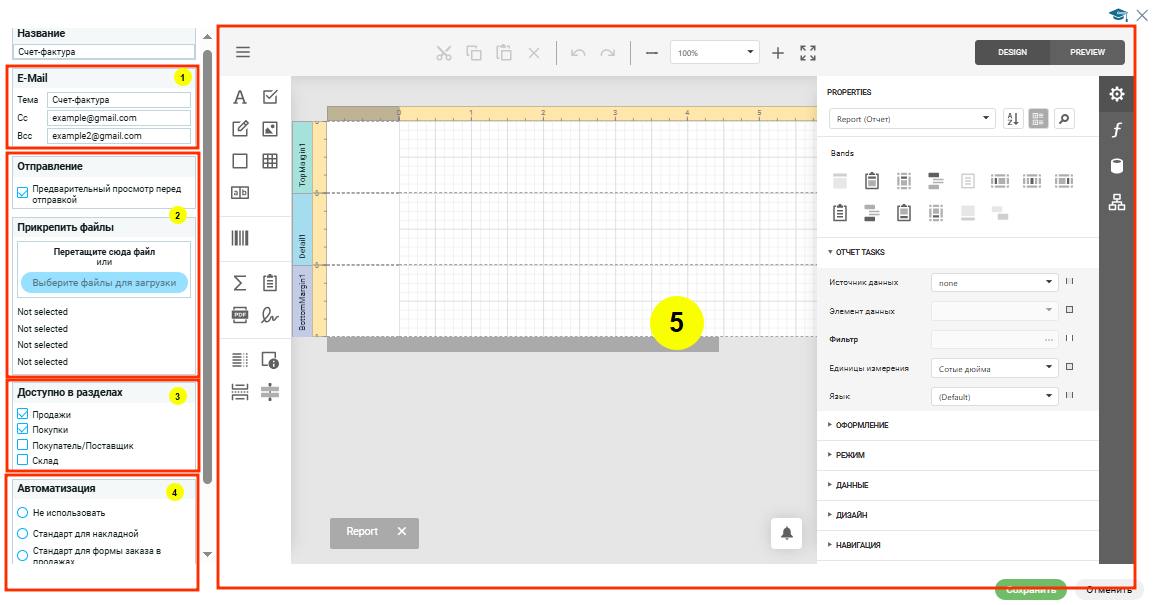
Task: Open the Expressions panel with the f icon
Action: click(1117, 130)
